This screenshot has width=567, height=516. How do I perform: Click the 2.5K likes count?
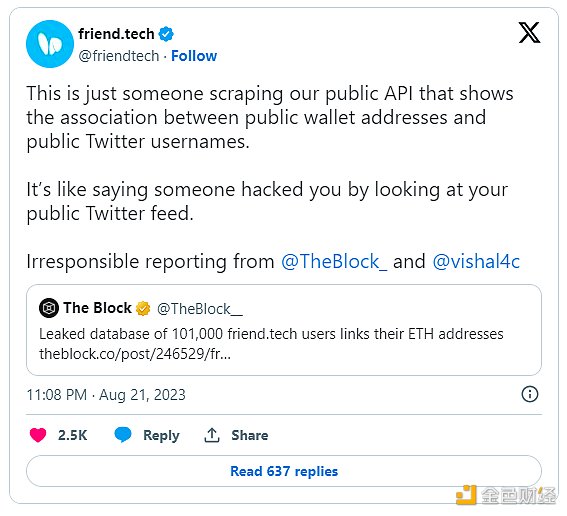click(73, 435)
